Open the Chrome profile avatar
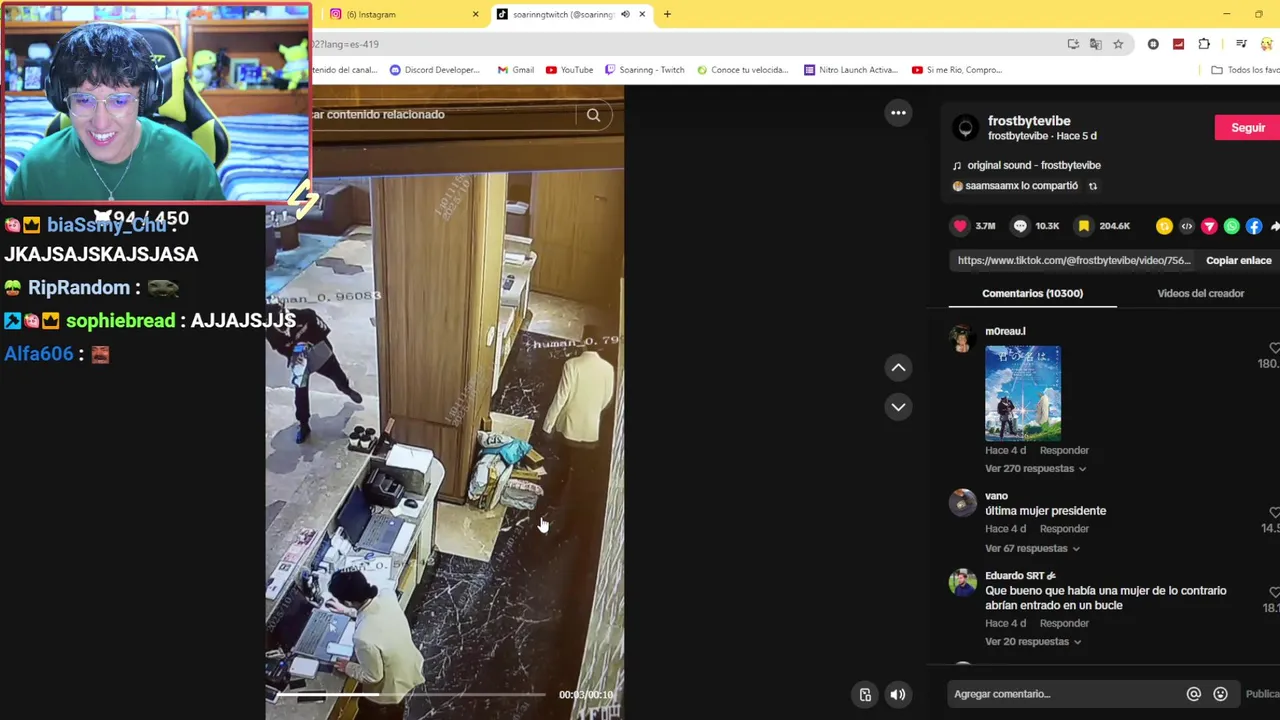 click(x=1267, y=44)
